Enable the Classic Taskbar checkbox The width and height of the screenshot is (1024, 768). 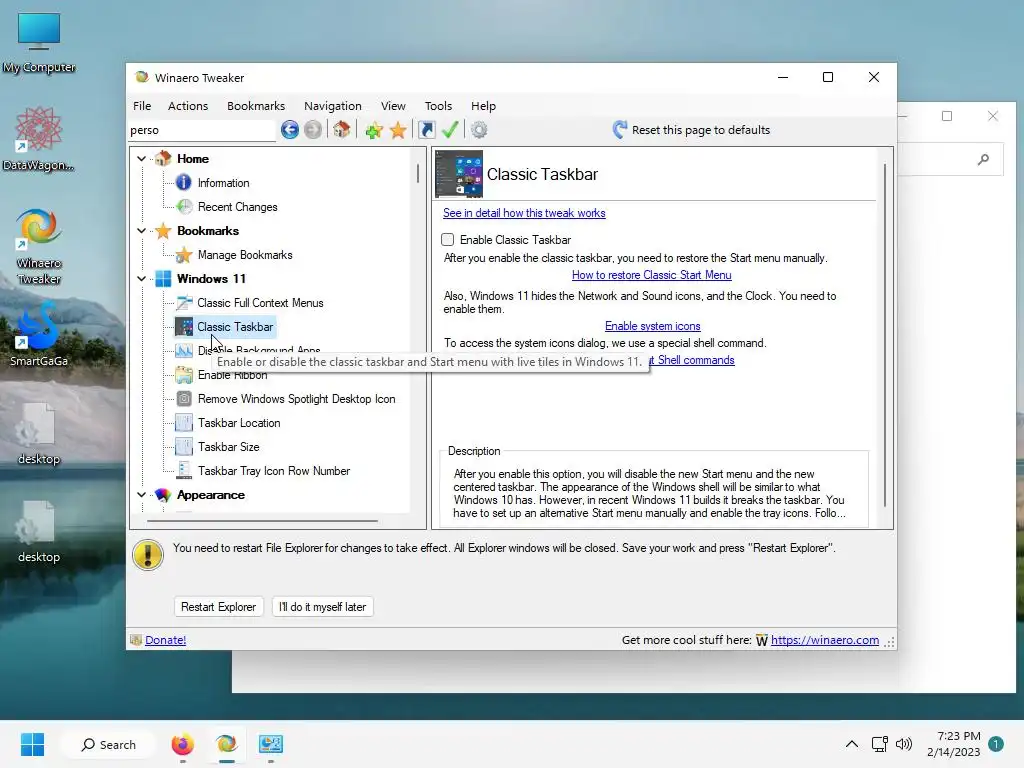point(447,240)
